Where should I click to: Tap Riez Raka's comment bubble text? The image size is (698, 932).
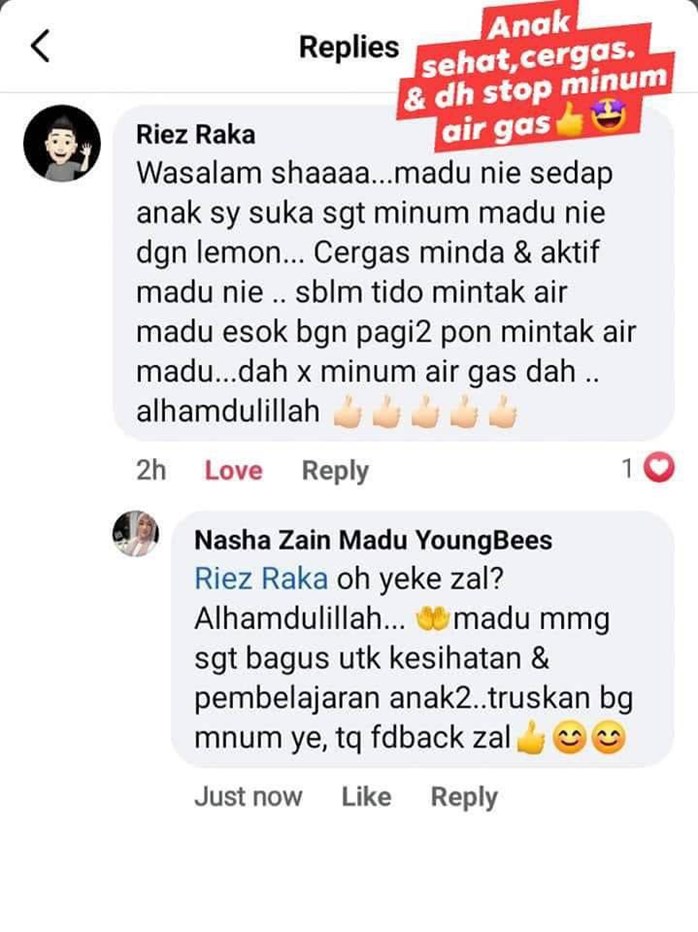386,292
